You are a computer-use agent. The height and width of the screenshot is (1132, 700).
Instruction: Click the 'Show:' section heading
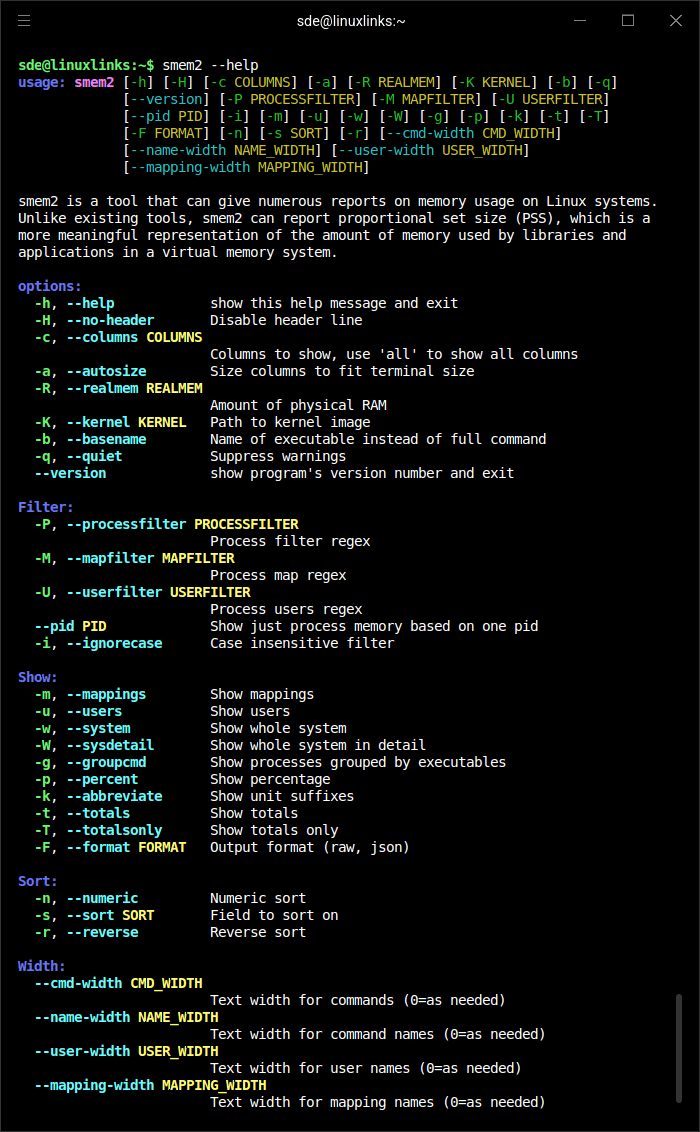click(38, 677)
